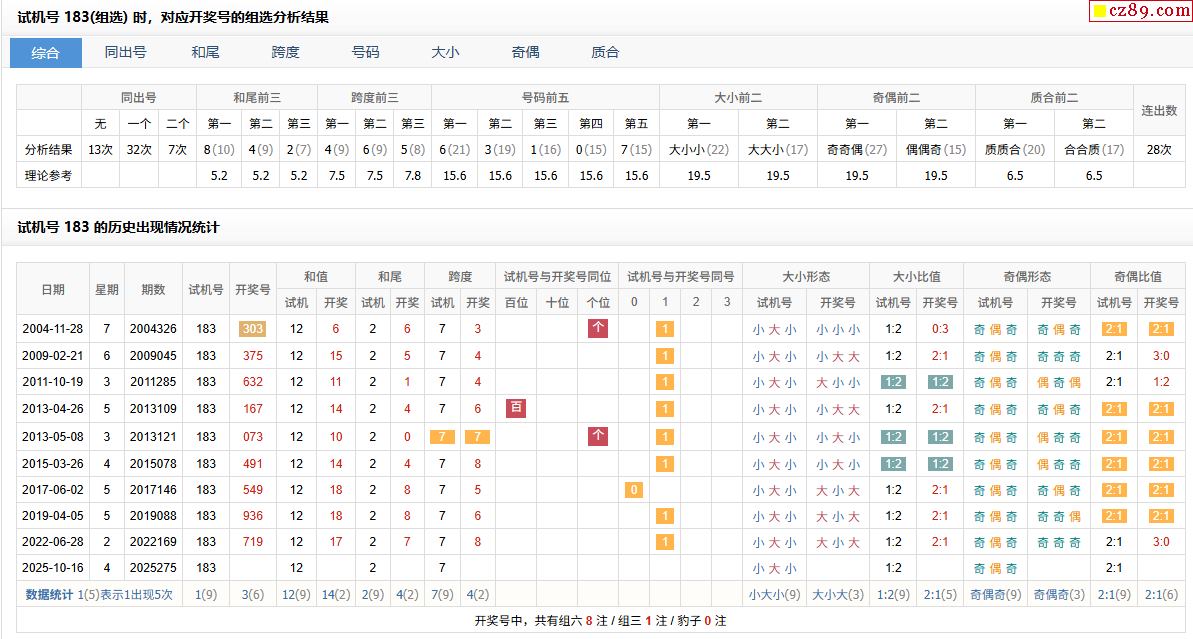The width and height of the screenshot is (1193, 639).
Task: Click the 分析结果 row label
Action: 48,150
